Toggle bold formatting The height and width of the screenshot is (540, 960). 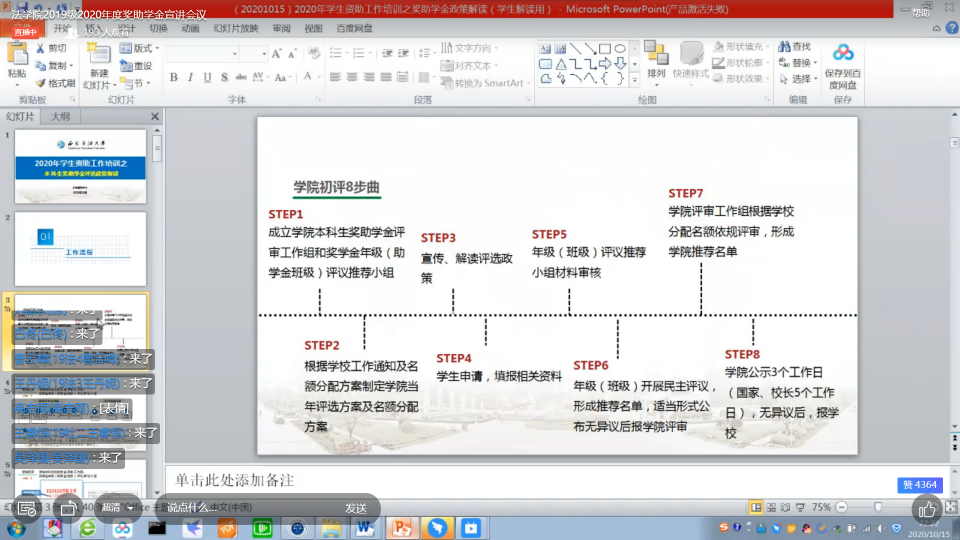174,77
